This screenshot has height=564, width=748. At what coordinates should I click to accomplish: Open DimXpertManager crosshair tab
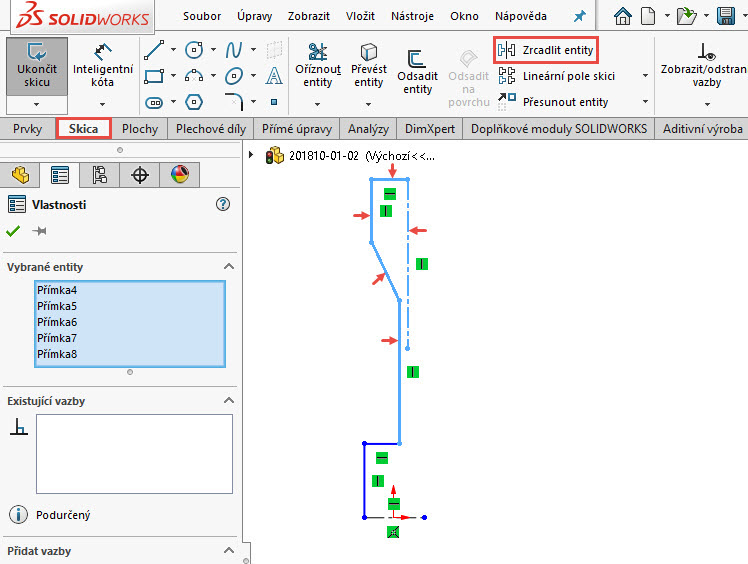[140, 175]
